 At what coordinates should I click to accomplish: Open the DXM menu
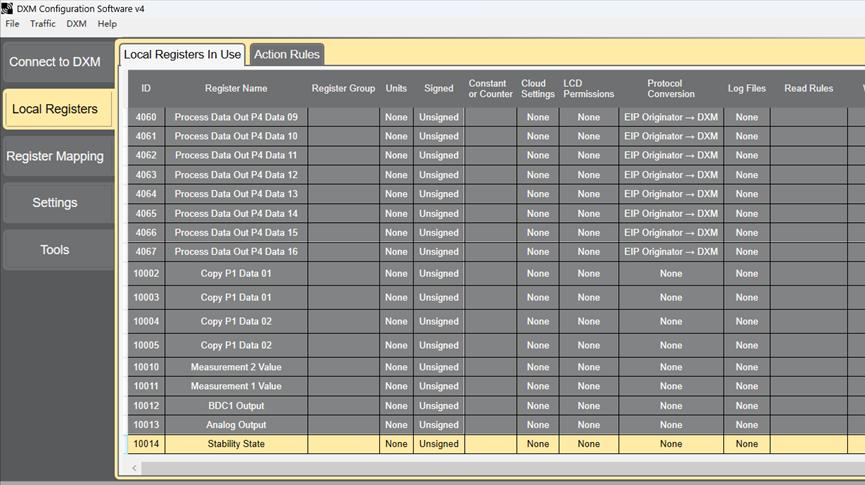click(76, 24)
